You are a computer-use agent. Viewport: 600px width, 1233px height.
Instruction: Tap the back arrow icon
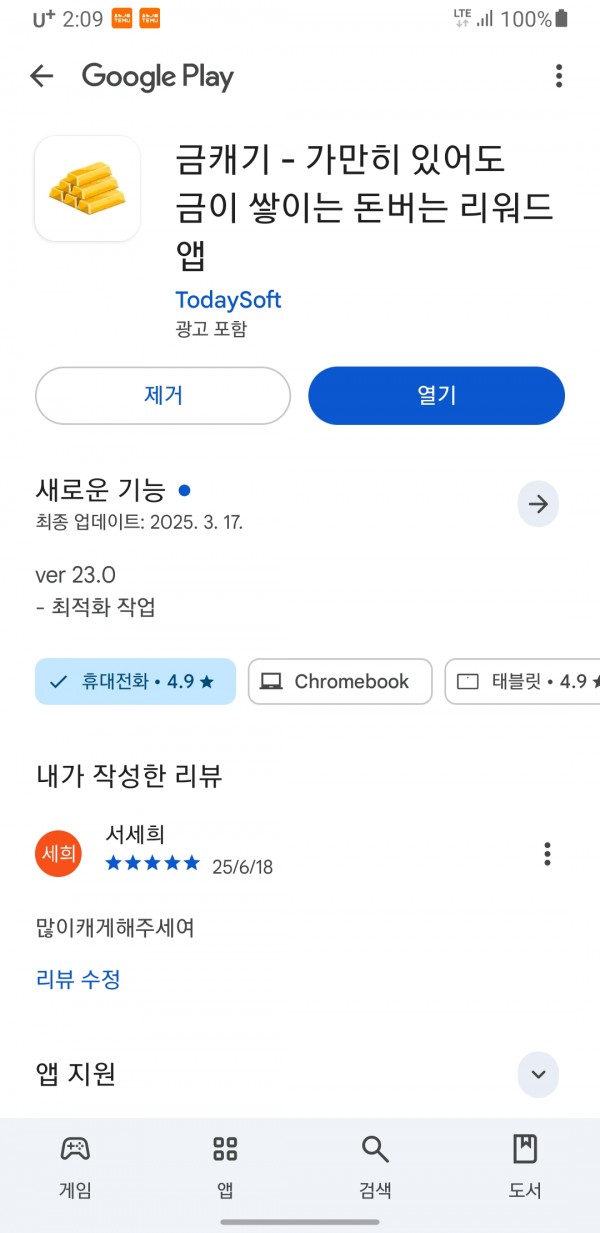[41, 76]
